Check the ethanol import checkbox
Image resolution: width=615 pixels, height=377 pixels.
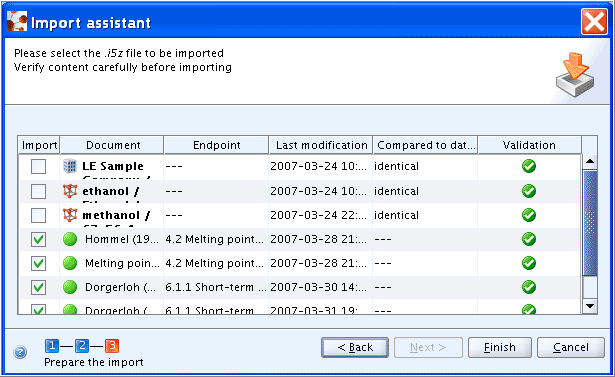pyautogui.click(x=38, y=191)
